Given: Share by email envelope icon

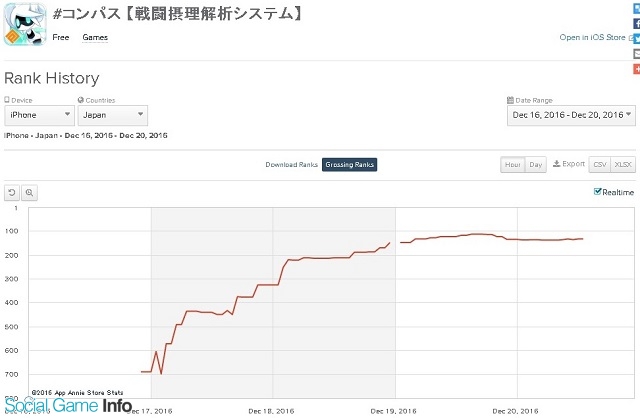Looking at the screenshot, I should click(x=636, y=53).
